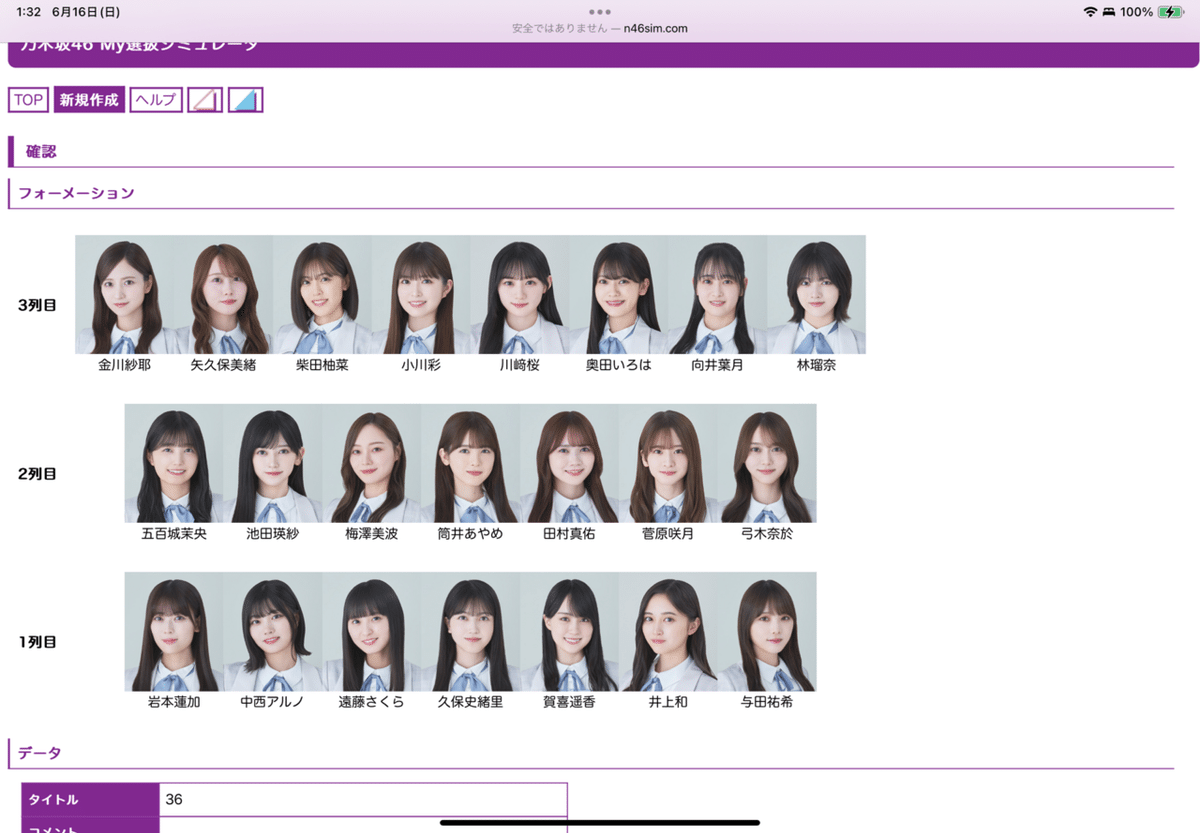Click the 金川紗耶 photo in row 3
Viewport: 1200px width, 833px height.
click(123, 294)
